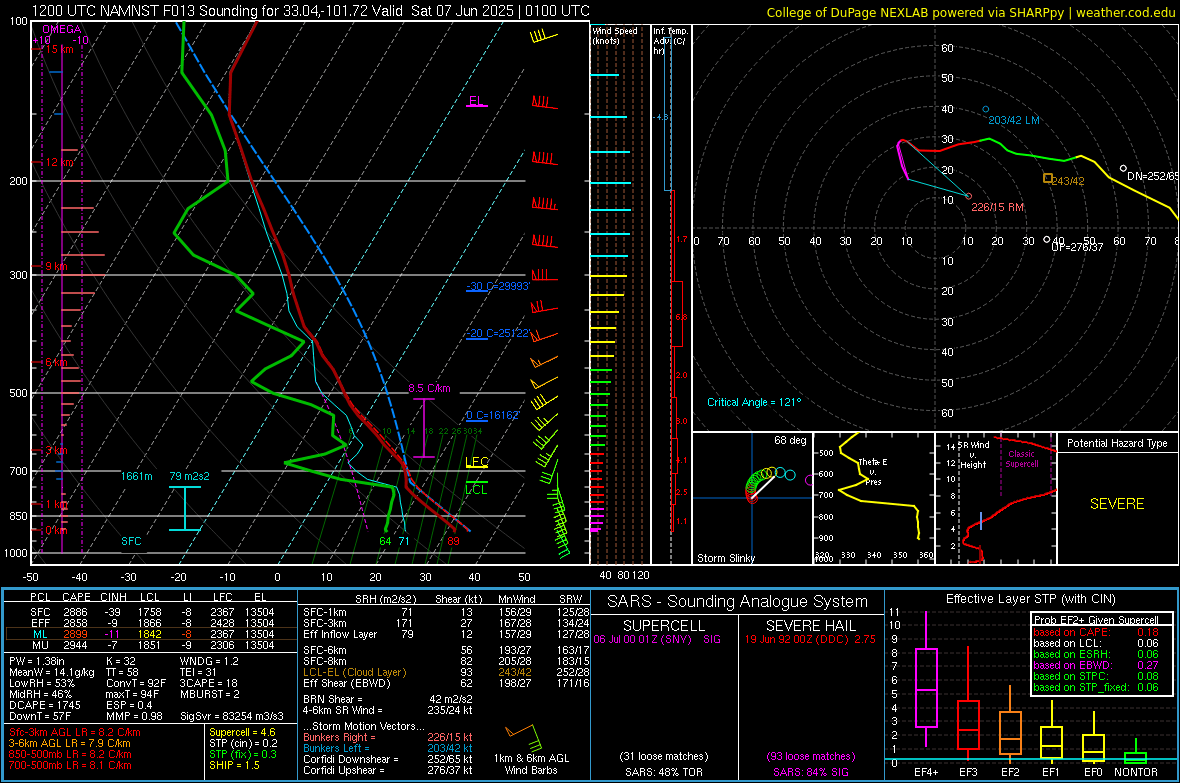The image size is (1180, 783).
Task: Click the LFC level marker
Action: coord(477,462)
